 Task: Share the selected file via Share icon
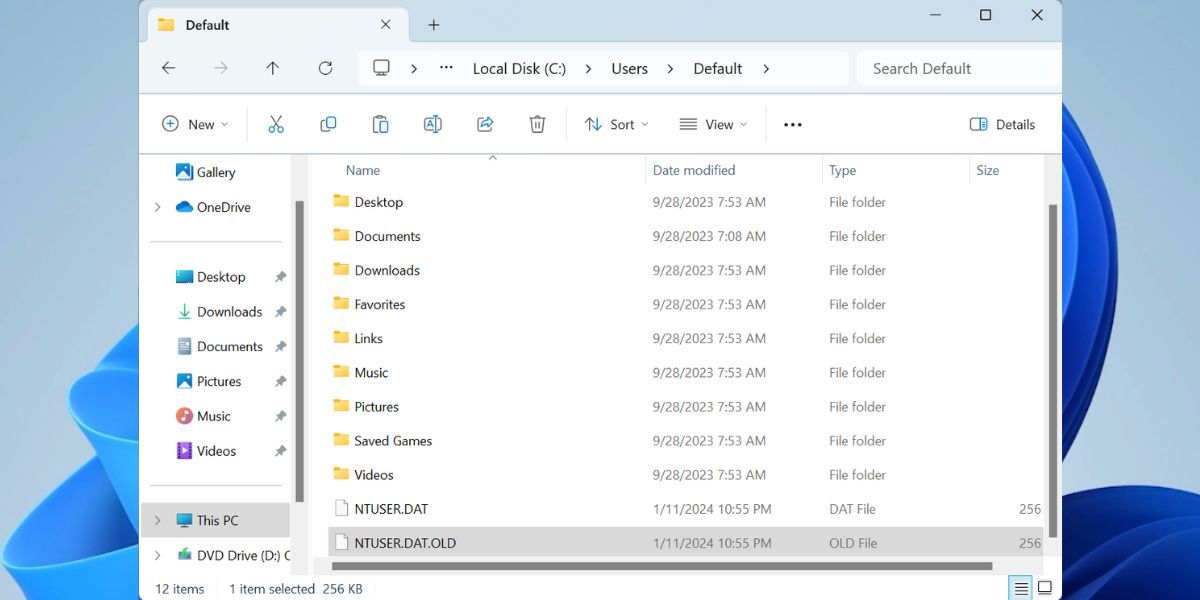coord(485,123)
